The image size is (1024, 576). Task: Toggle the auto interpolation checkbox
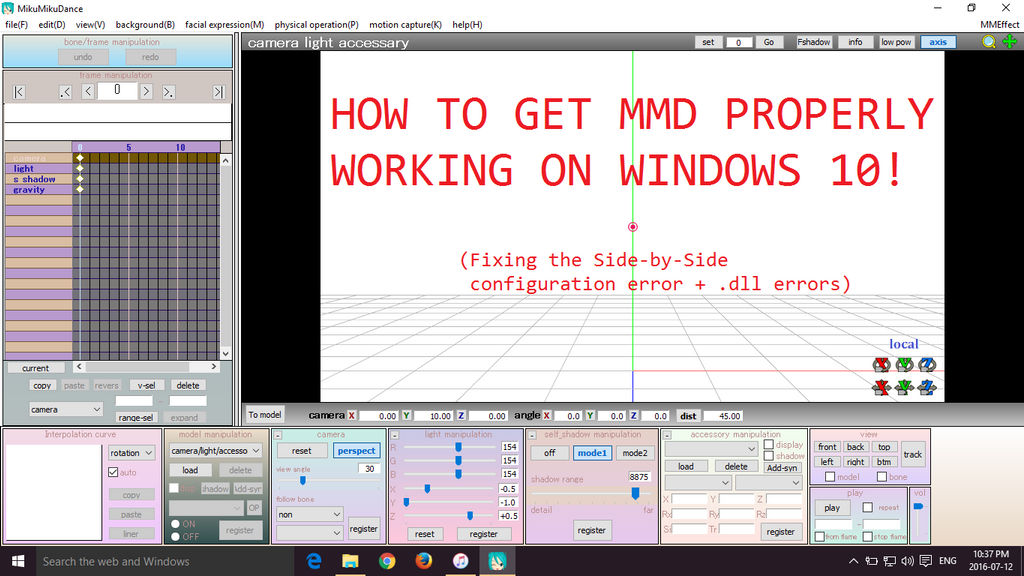pos(113,472)
